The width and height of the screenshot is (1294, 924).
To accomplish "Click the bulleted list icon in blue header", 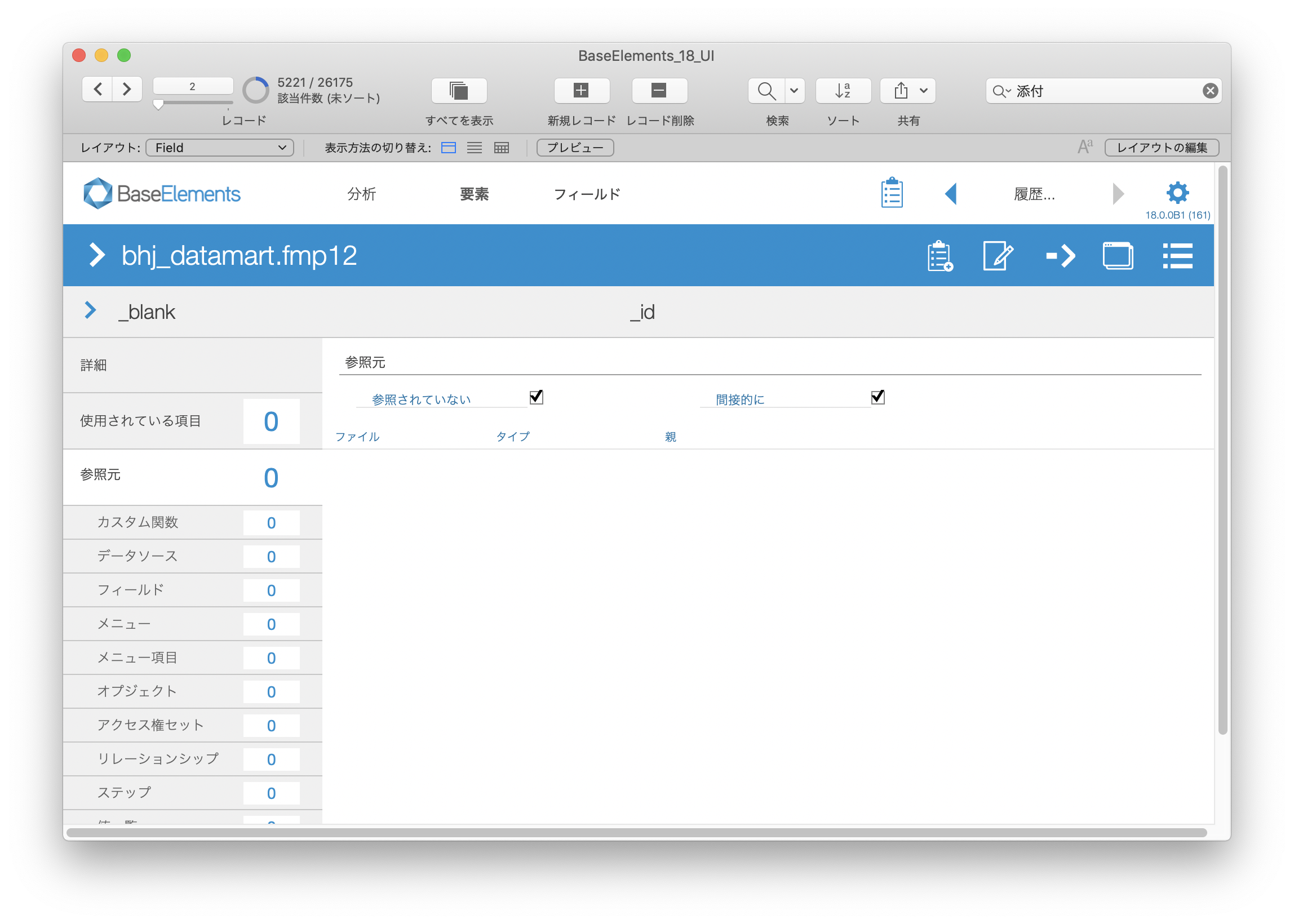I will point(1177,256).
